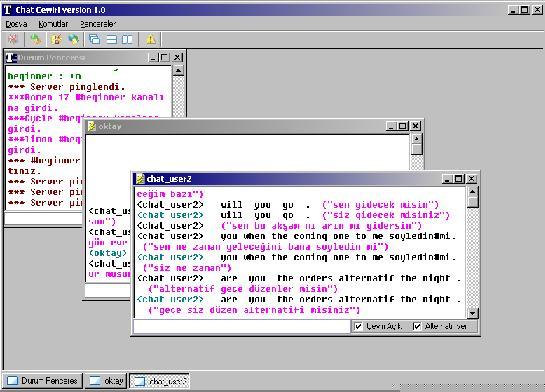Click the yellow channel icon in toolbar
Image resolution: width=545 pixels, height=392 pixels.
point(56,39)
